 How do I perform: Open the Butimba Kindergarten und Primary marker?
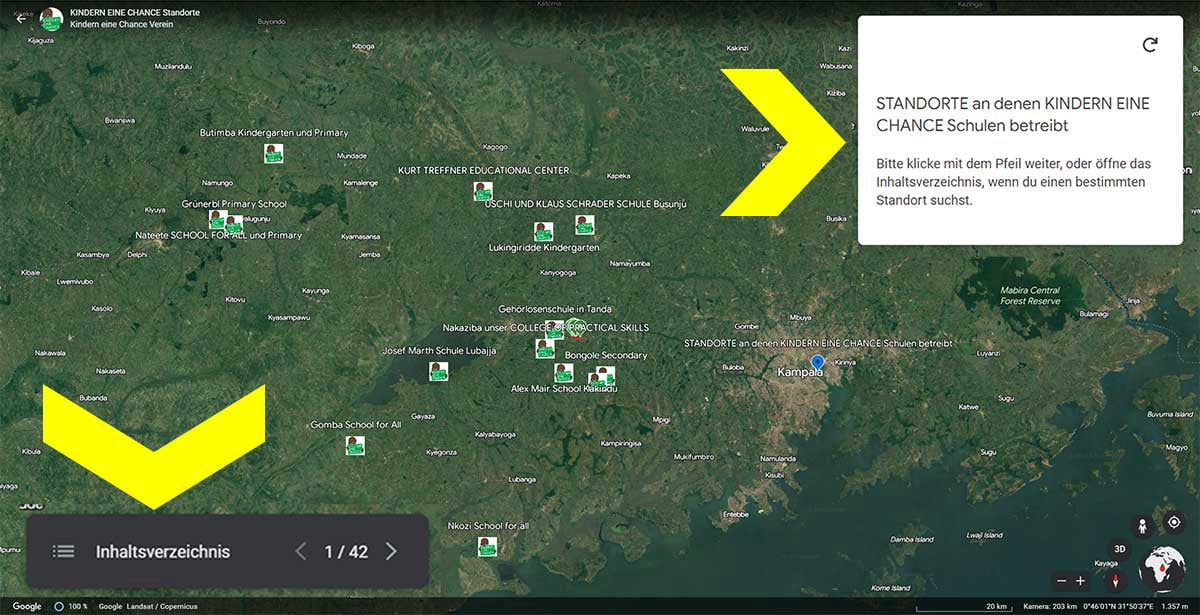273,153
